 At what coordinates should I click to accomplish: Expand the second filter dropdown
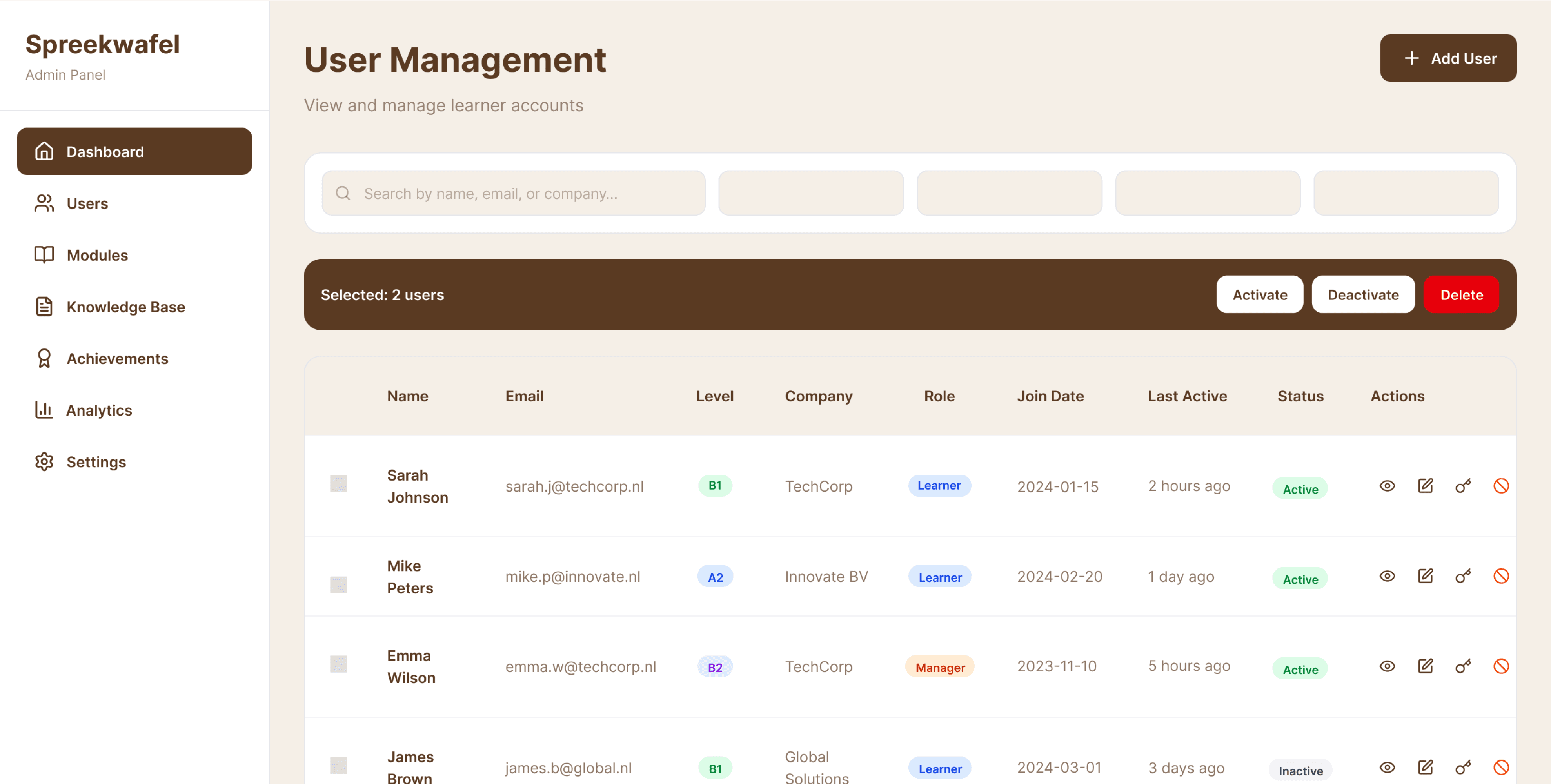pos(1009,193)
